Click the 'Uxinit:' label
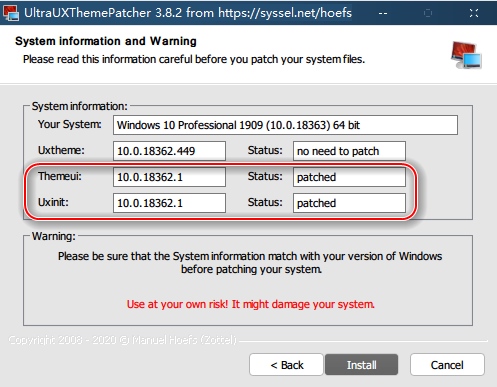497x387 pixels. [53, 202]
